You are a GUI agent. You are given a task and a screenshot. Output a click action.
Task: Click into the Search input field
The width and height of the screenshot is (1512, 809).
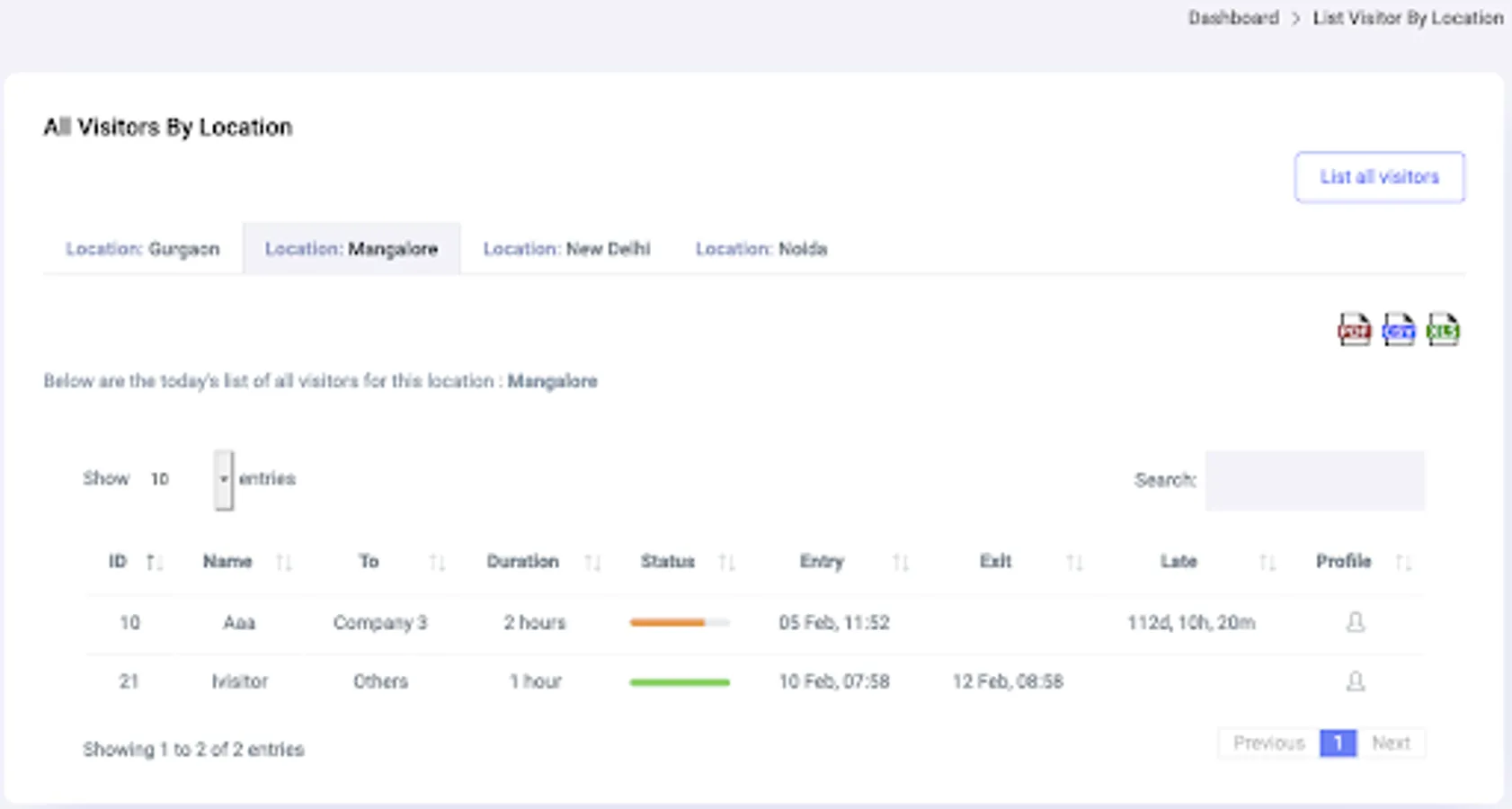[x=1314, y=480]
